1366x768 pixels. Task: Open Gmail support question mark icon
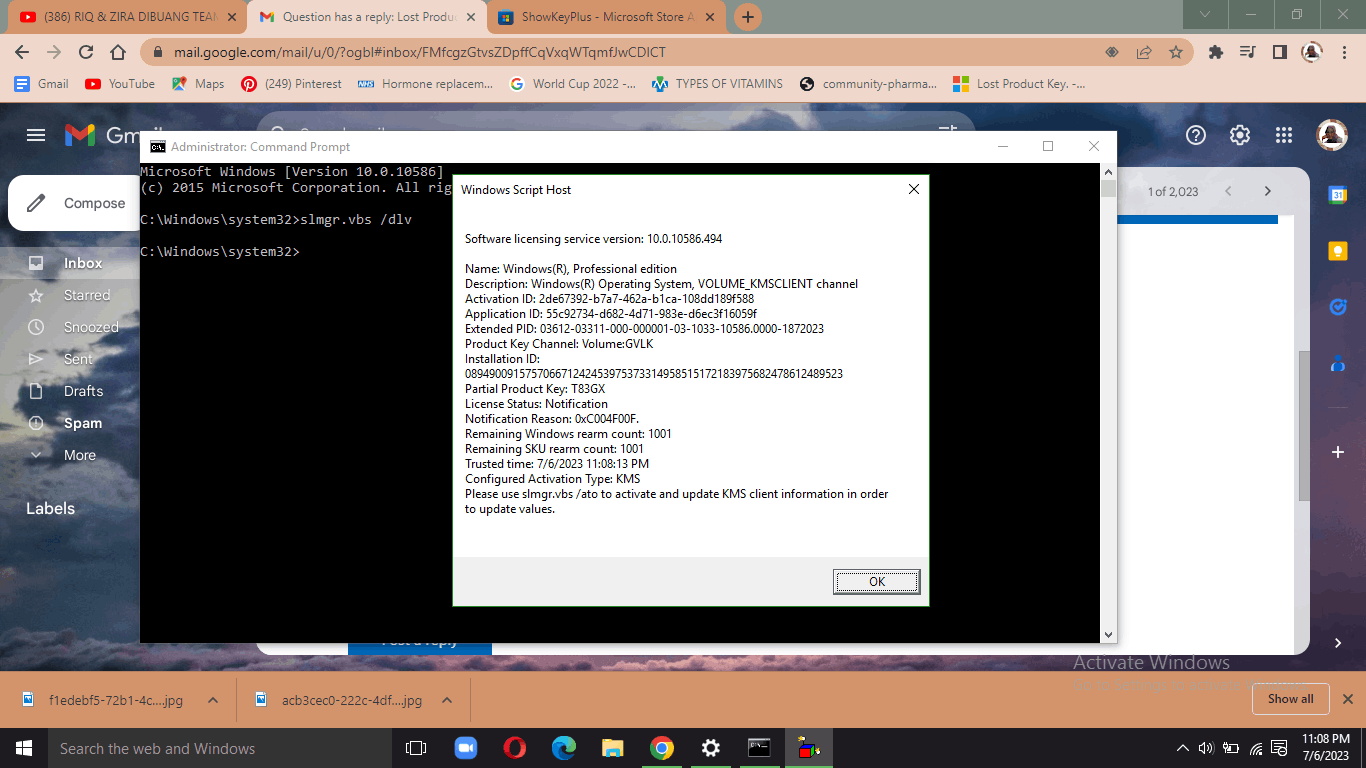point(1196,135)
